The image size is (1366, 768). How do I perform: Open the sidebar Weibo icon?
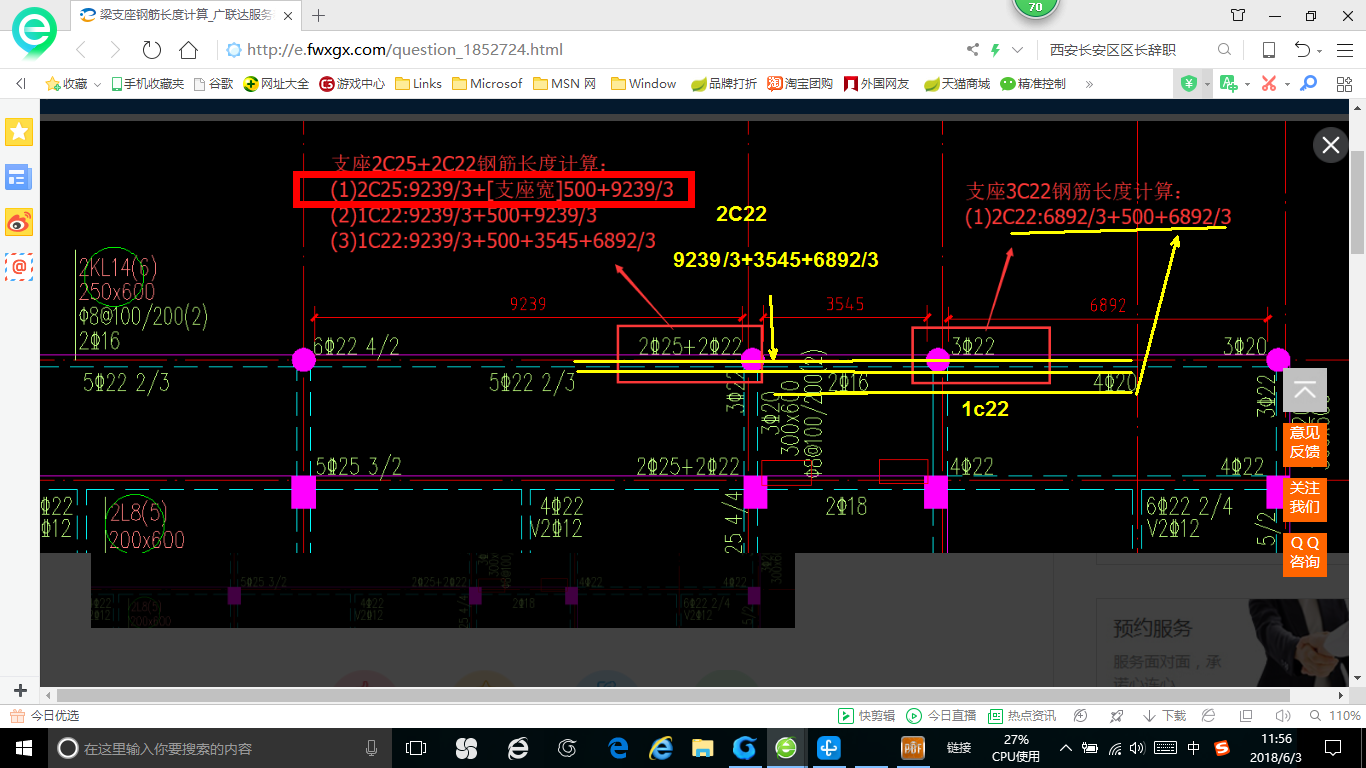point(19,222)
